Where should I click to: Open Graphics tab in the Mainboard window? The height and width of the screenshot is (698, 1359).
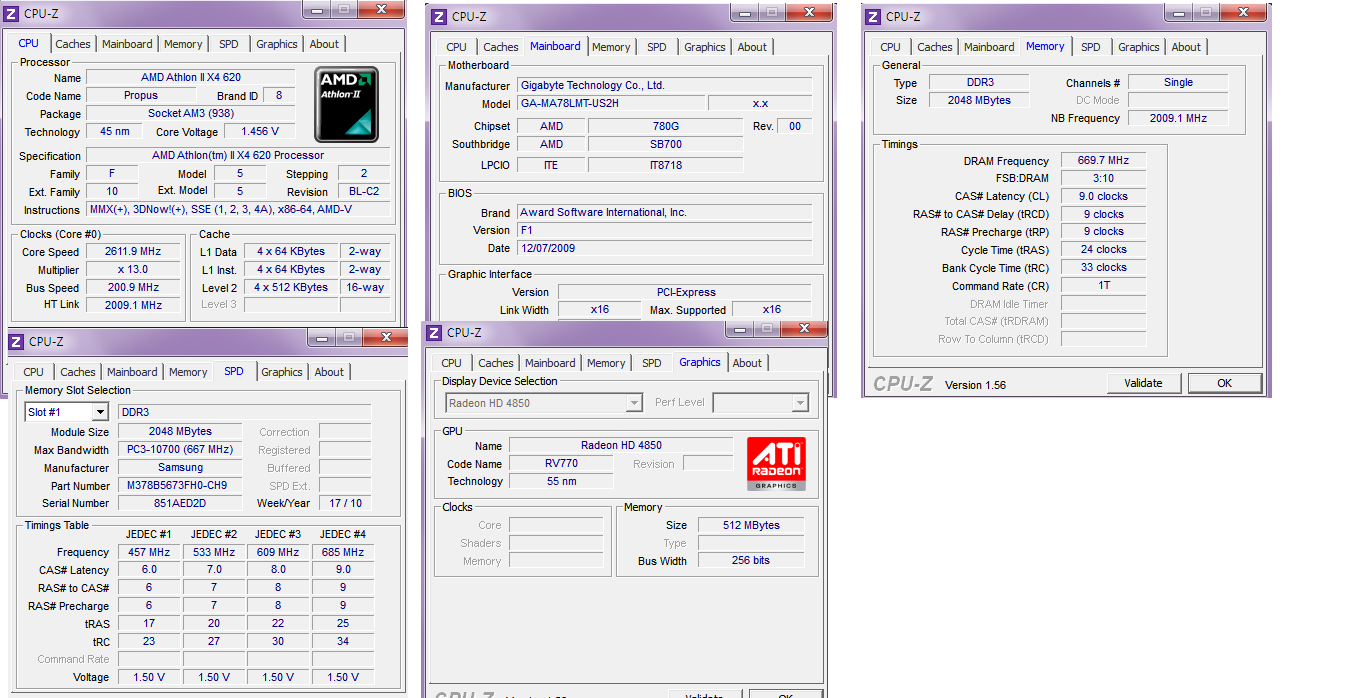[705, 47]
